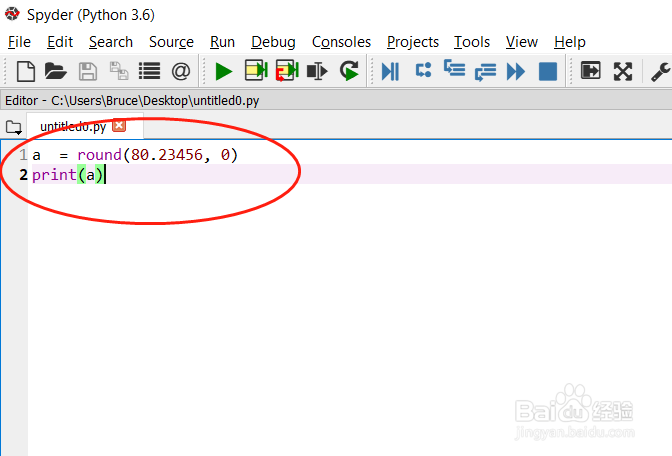Open the Debug menu
Screen dimensions: 672x456
tap(273, 42)
